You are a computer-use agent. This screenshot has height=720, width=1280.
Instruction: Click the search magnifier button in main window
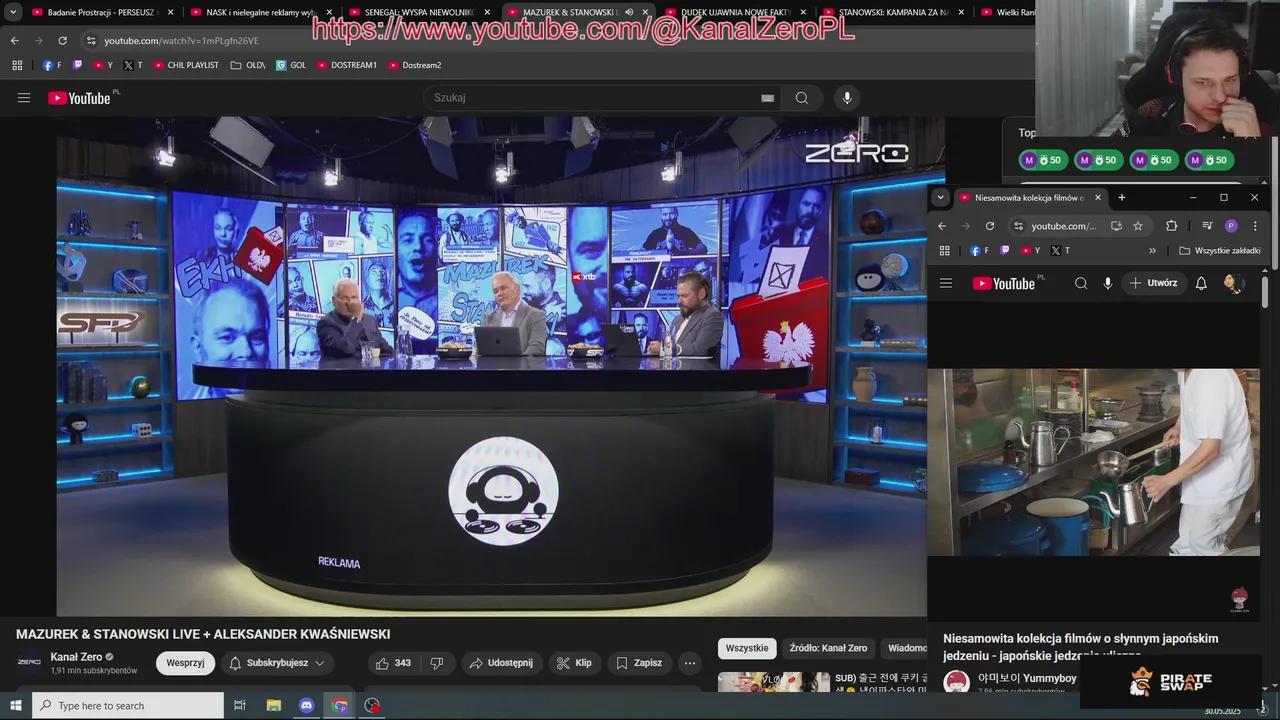point(802,98)
